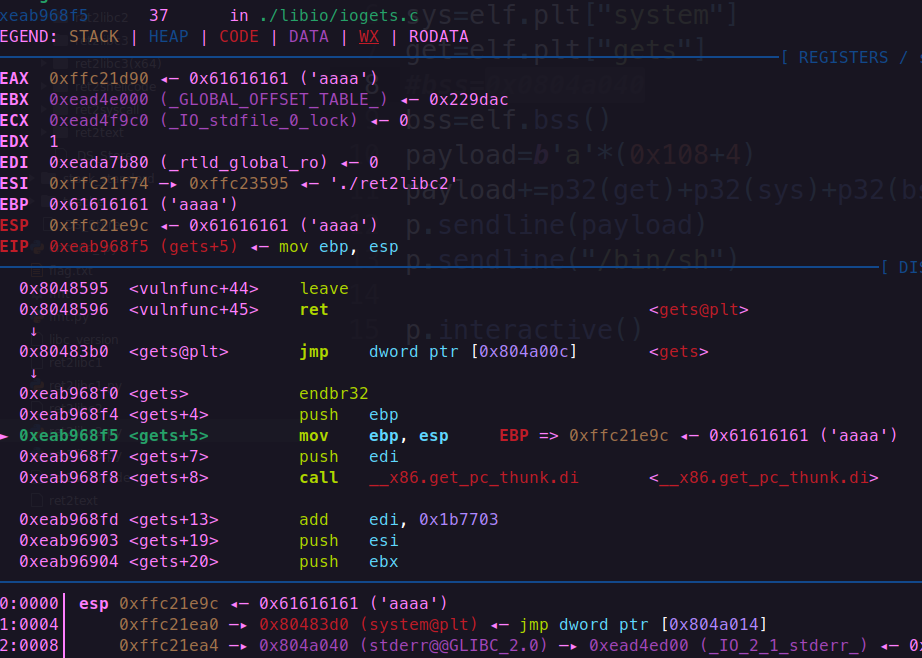Screen dimensions: 922x658
Task: Click ESI value 0xffc21f74
Action: [x=99, y=183]
